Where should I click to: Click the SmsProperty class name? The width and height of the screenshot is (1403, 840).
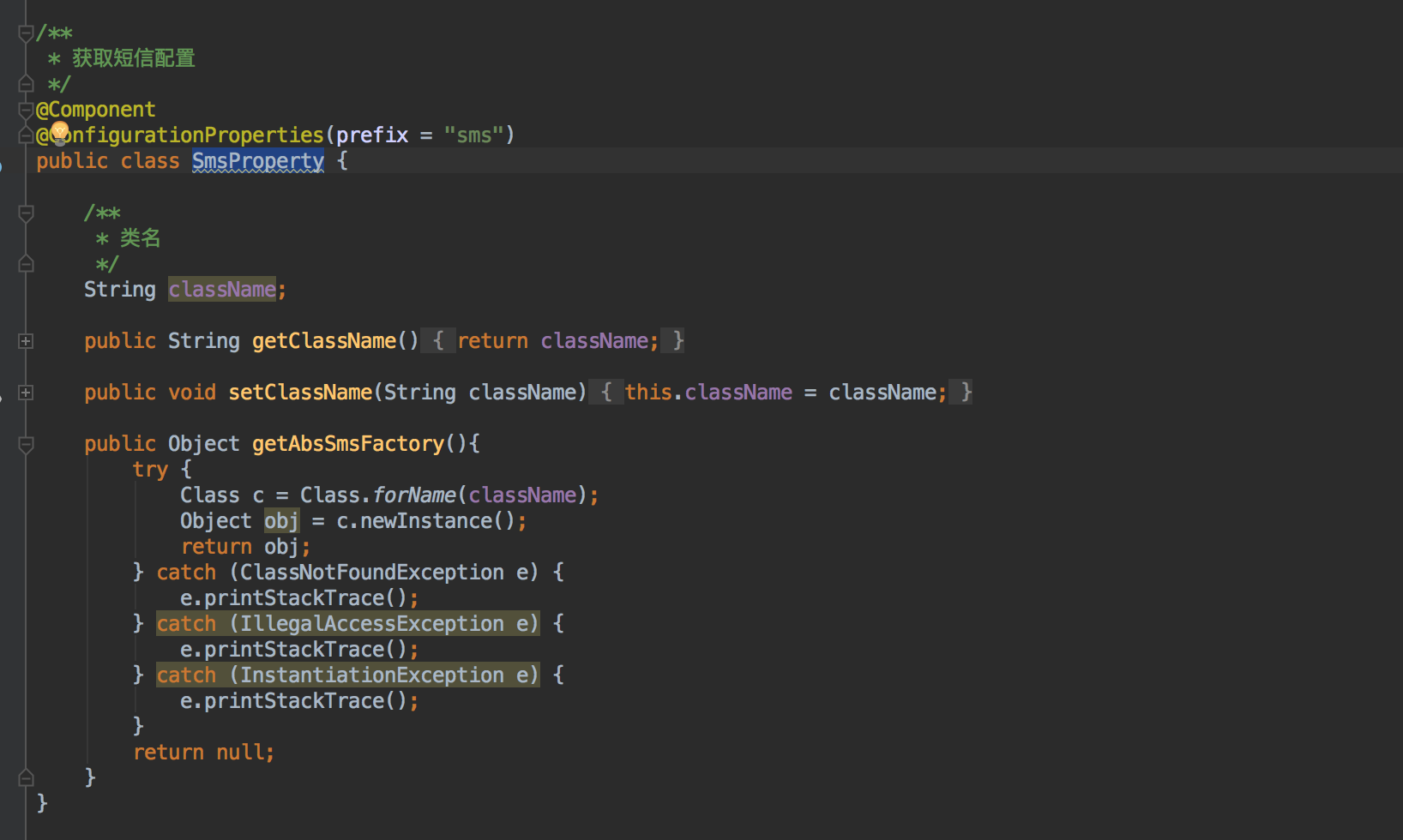(x=257, y=161)
